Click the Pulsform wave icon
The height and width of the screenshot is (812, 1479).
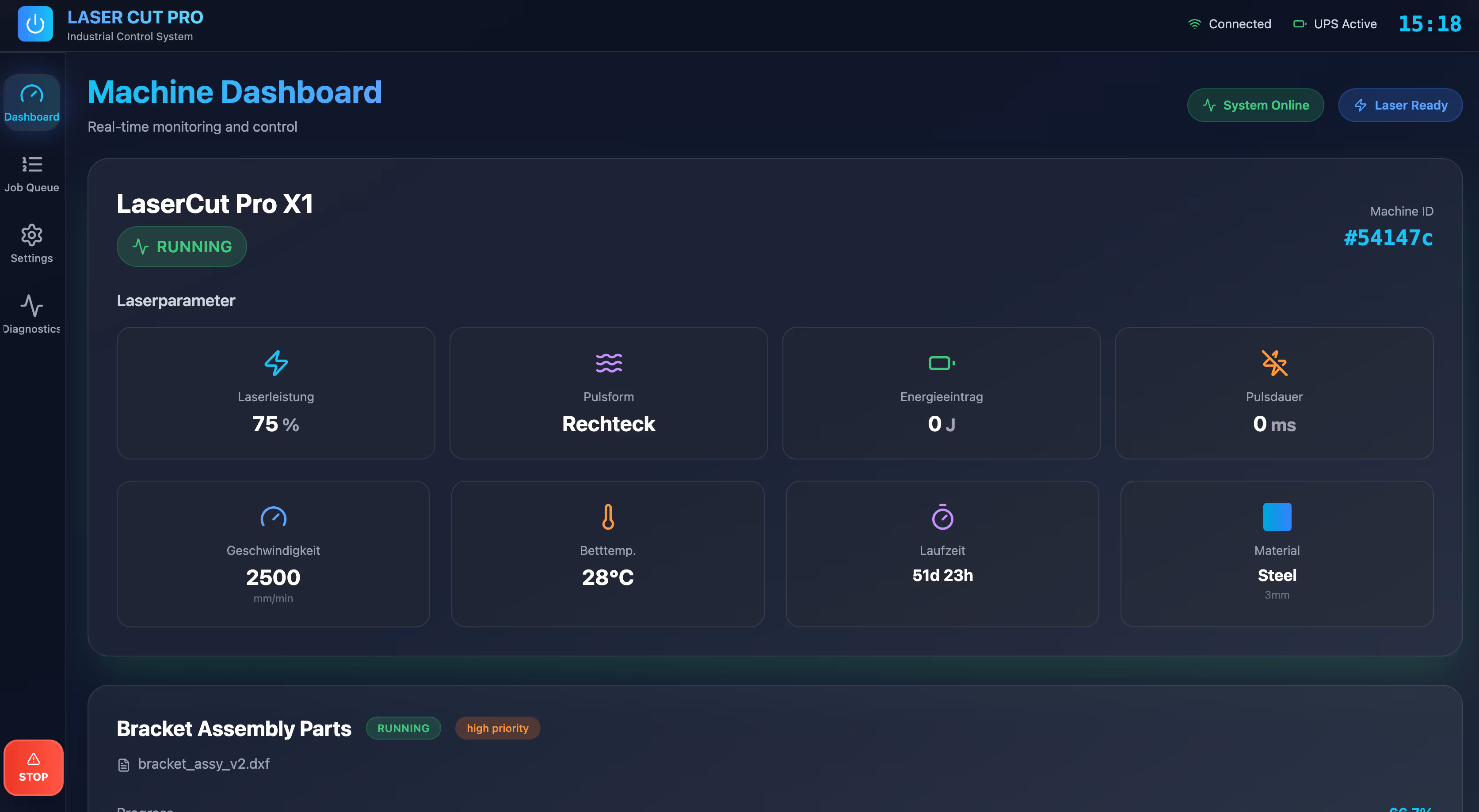coord(609,363)
